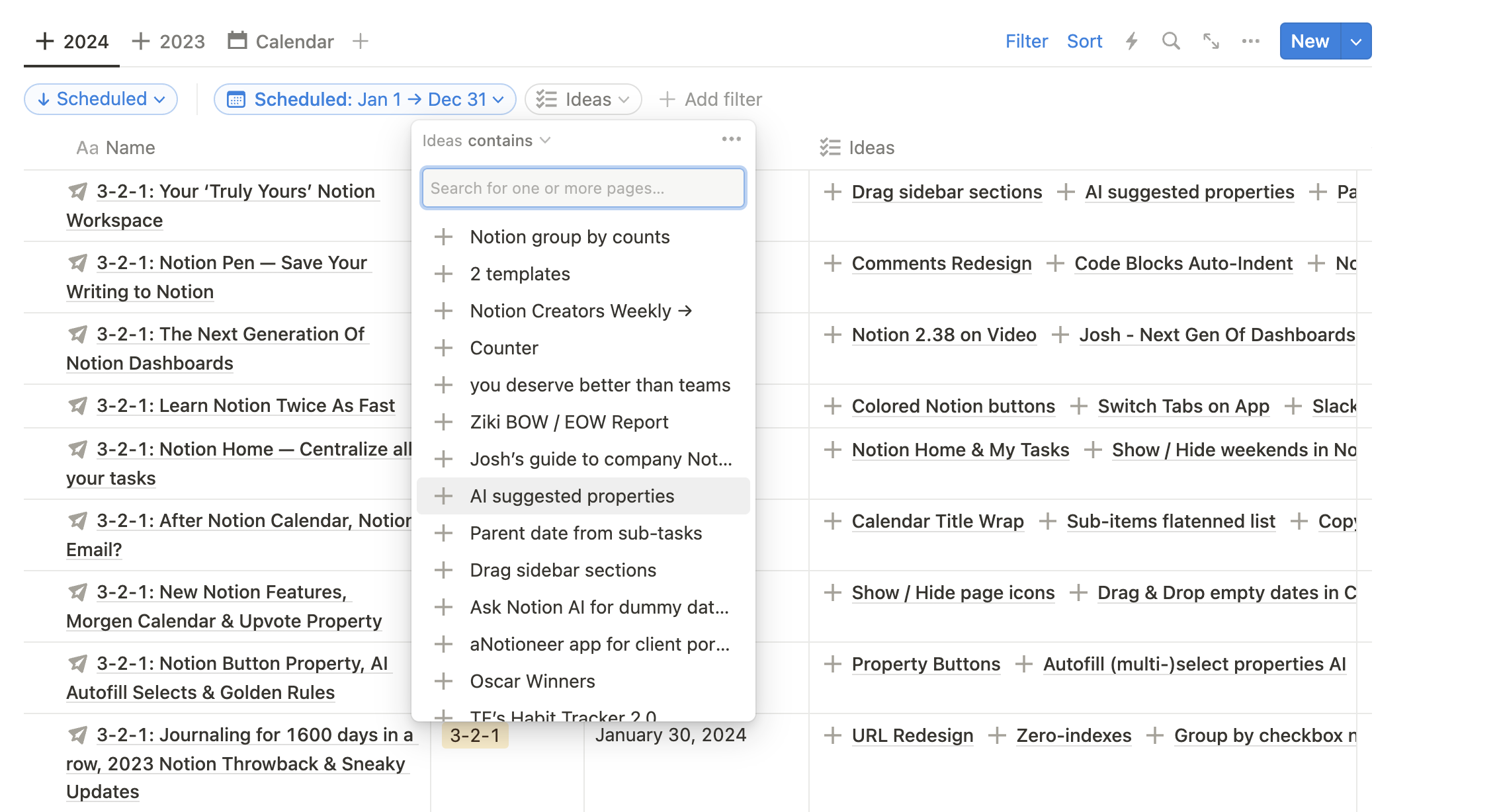Open the New button's dropdown chevron
Viewport: 1499px width, 812px height.
tap(1356, 41)
